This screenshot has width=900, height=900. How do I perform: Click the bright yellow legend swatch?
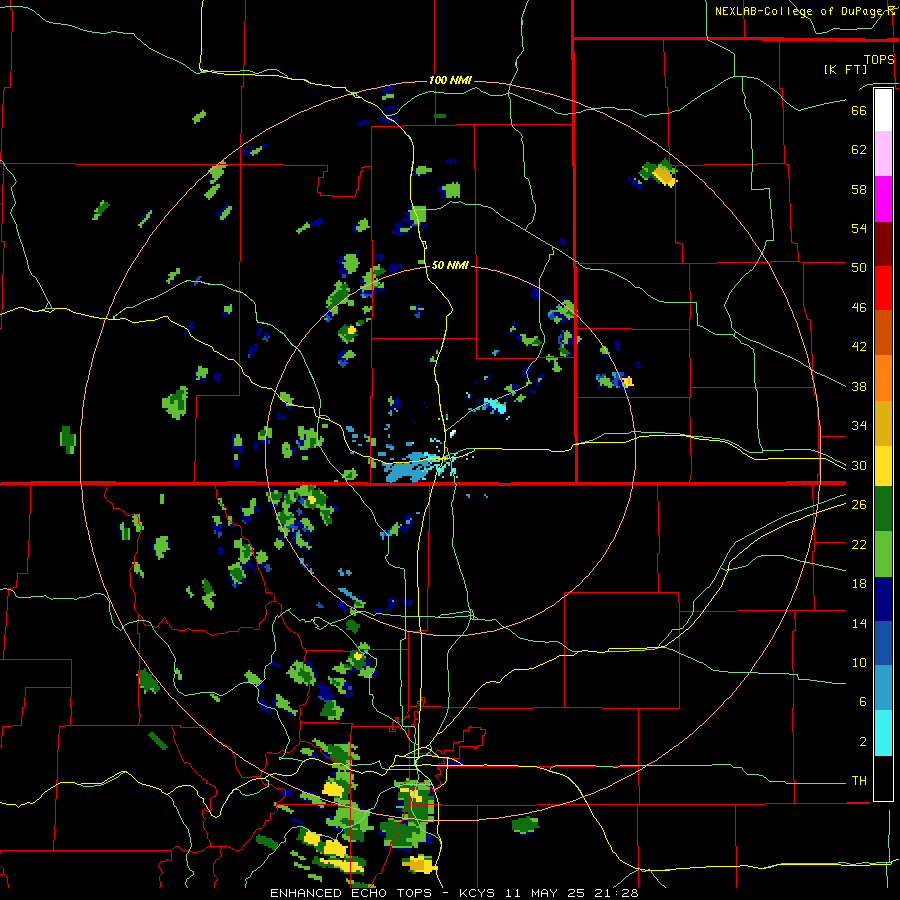(x=883, y=466)
